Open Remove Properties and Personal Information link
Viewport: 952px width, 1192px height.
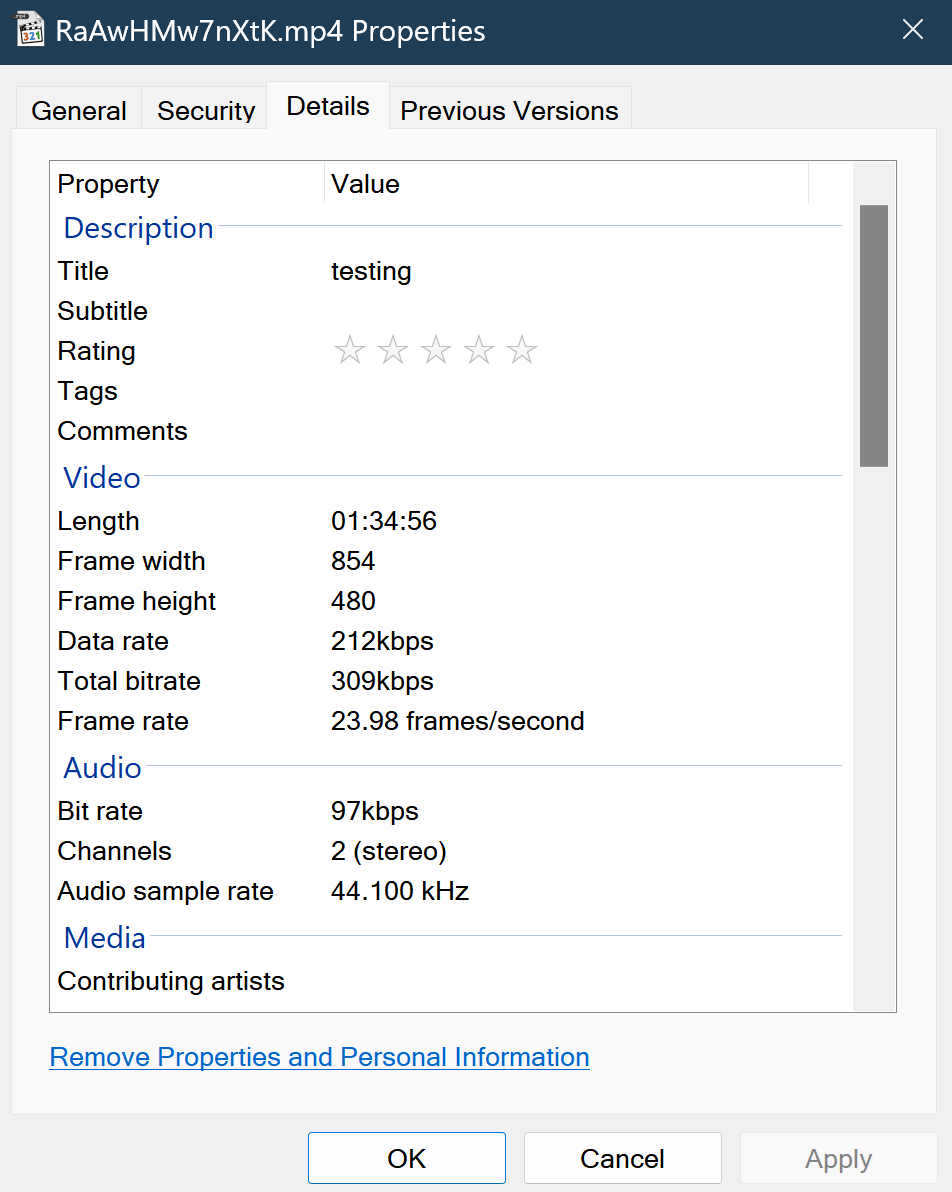click(319, 1057)
